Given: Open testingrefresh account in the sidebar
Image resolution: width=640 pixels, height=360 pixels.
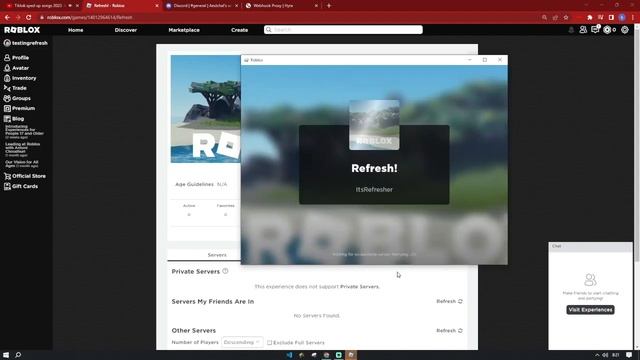Looking at the screenshot, I should click(25, 43).
